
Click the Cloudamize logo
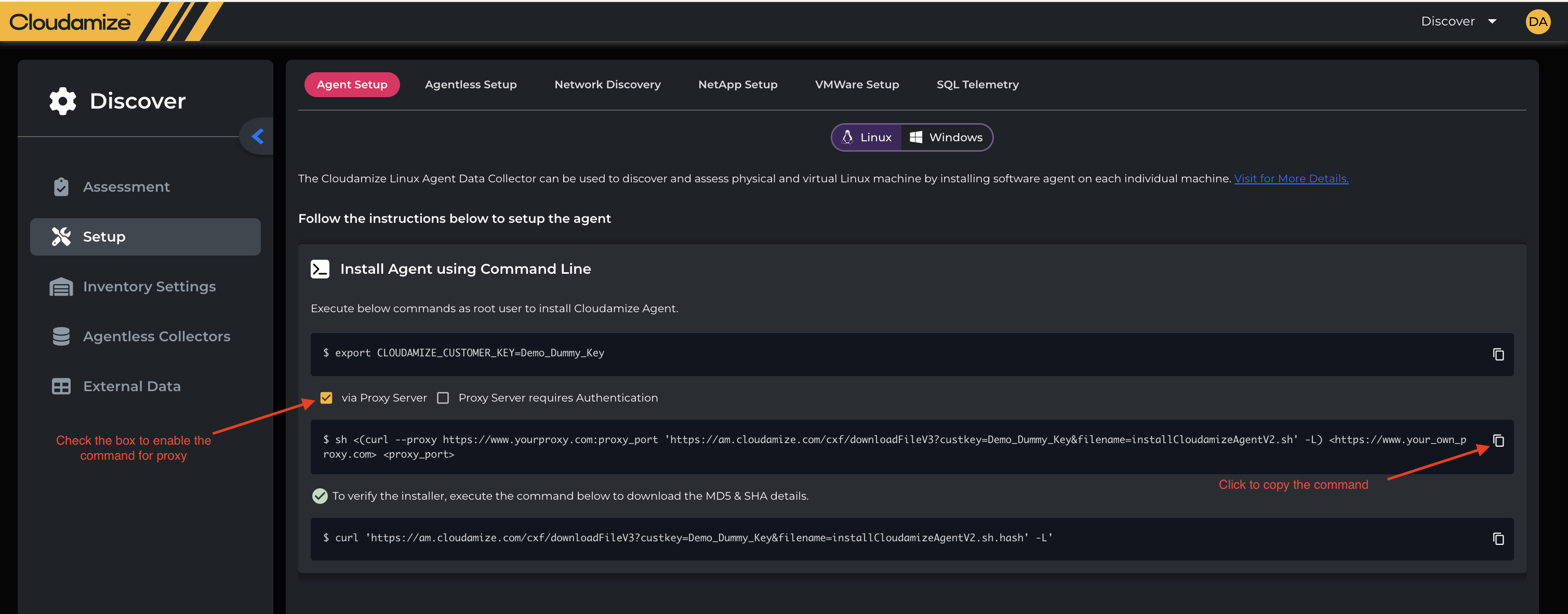point(70,22)
